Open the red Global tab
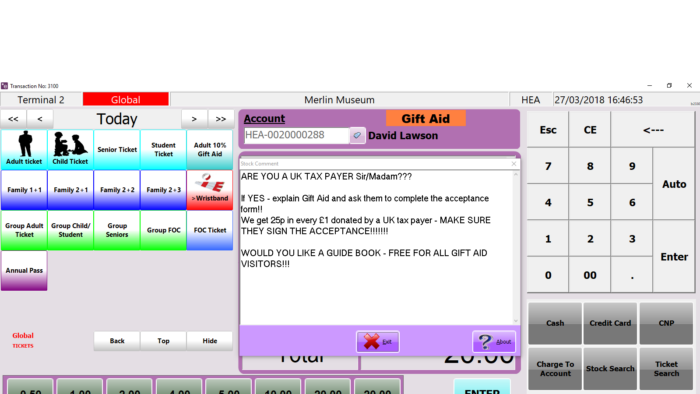 pyautogui.click(x=126, y=100)
